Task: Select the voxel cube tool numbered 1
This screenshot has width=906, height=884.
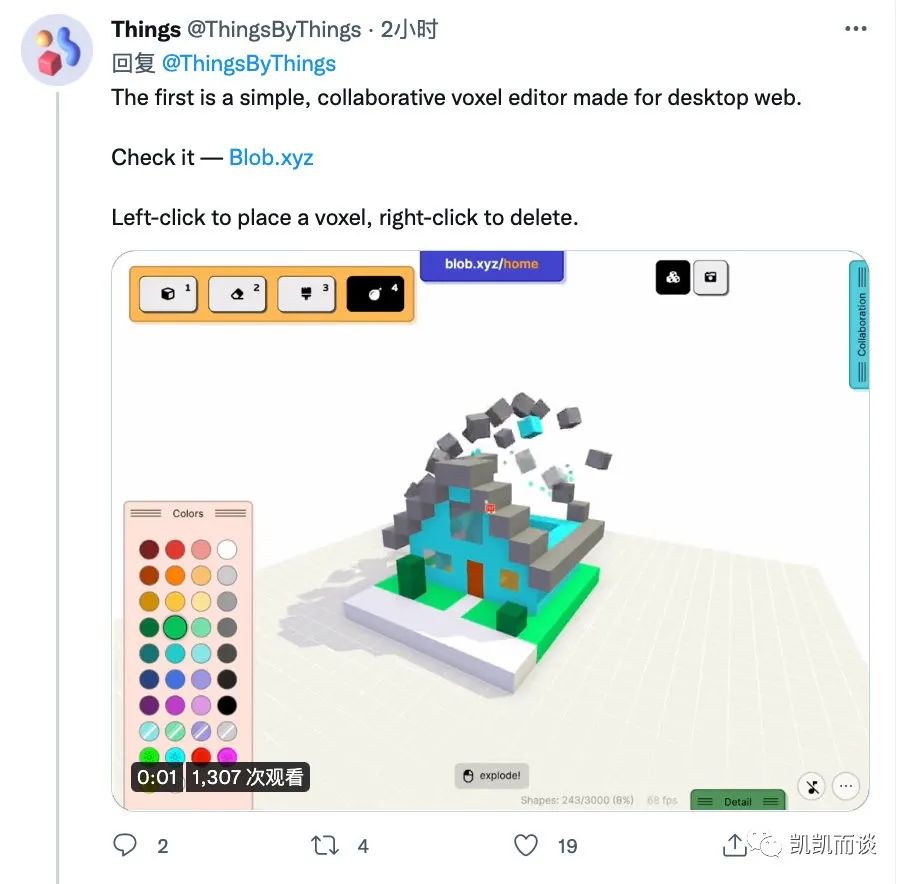Action: (167, 294)
